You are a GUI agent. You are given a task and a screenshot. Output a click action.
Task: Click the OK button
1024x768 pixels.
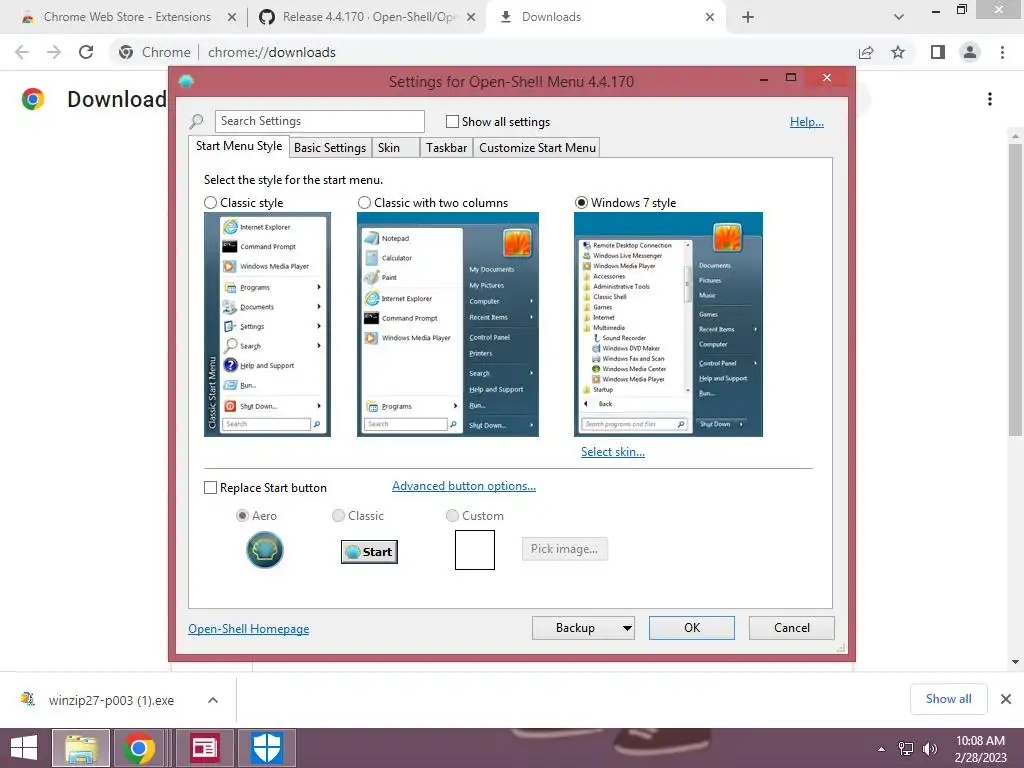[x=692, y=628]
